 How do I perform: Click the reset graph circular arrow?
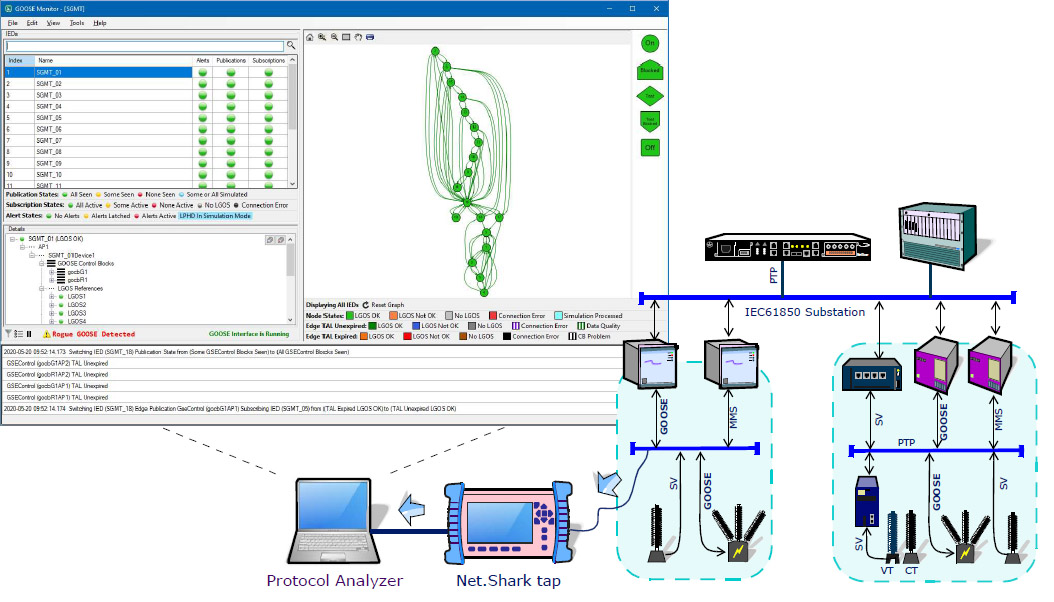point(366,305)
